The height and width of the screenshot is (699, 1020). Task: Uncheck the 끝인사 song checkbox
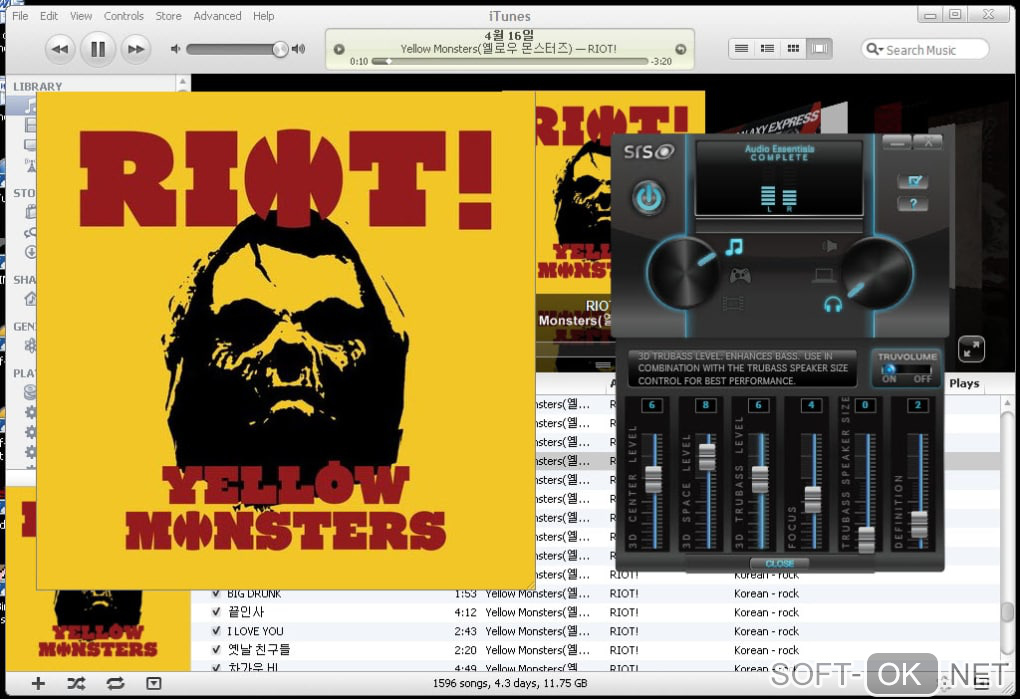tap(216, 612)
